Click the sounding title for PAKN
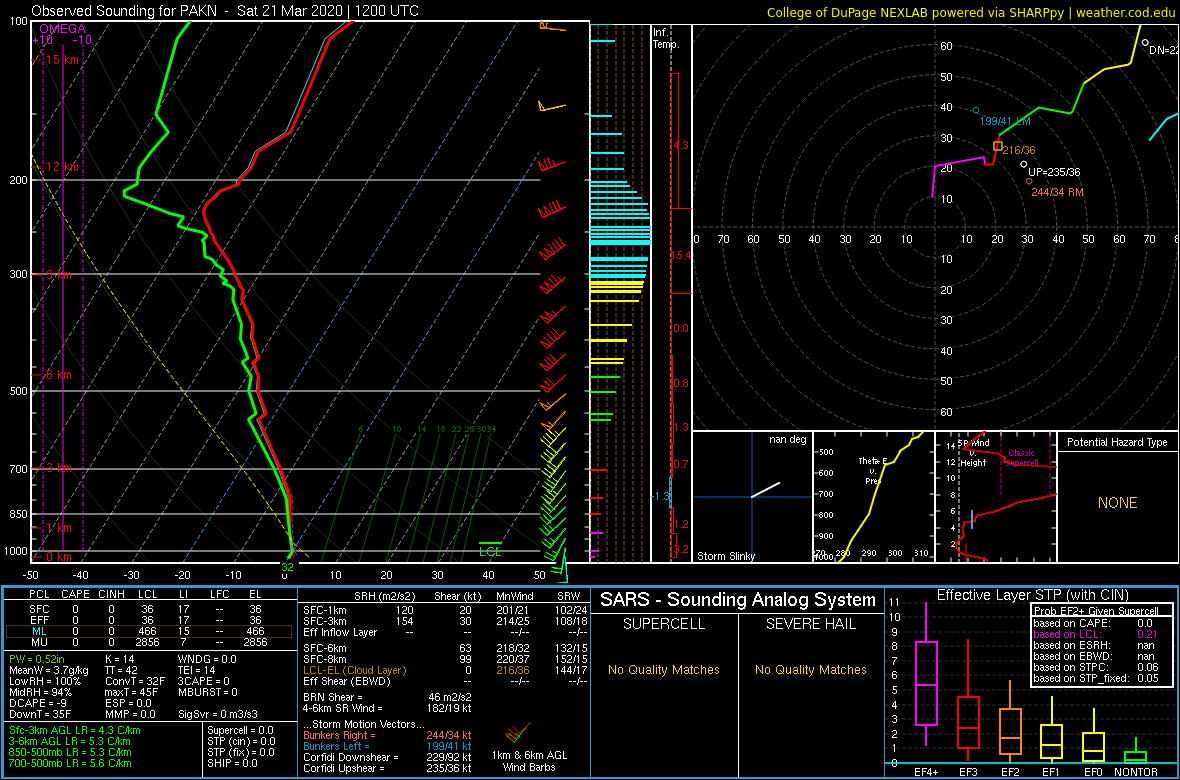Viewport: 1180px width, 780px height. click(x=226, y=11)
